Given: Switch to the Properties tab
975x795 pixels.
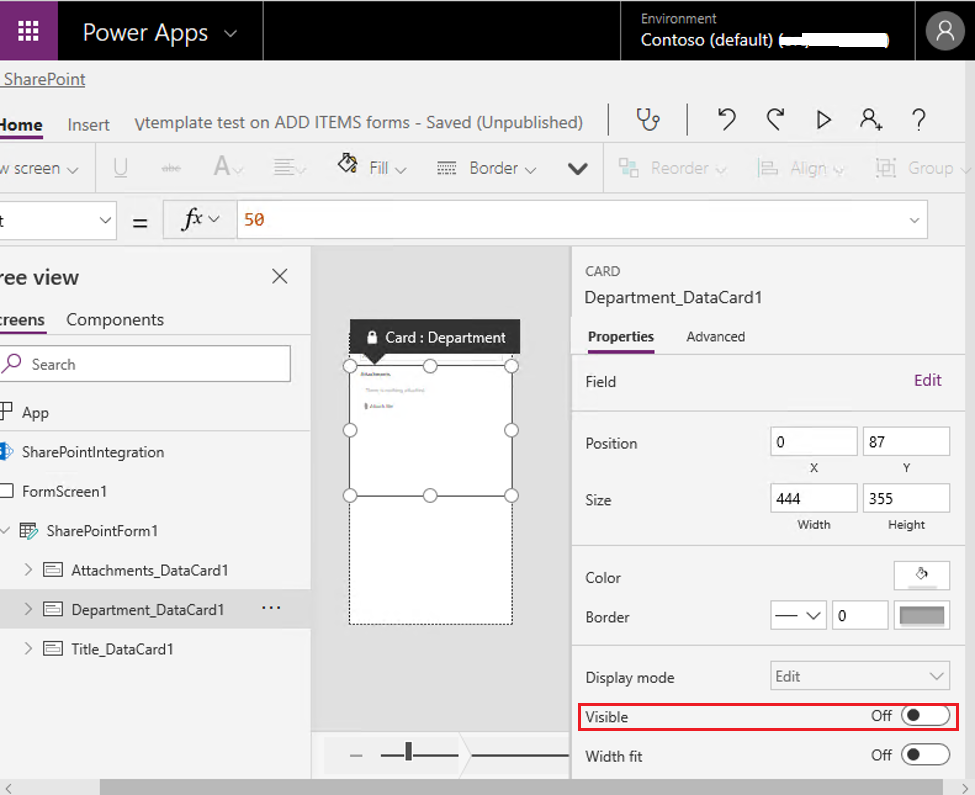Looking at the screenshot, I should tap(621, 336).
